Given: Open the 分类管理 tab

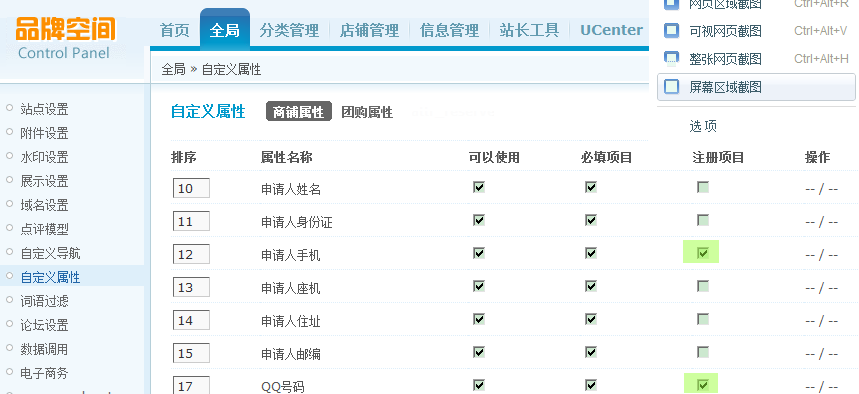Looking at the screenshot, I should [289, 30].
